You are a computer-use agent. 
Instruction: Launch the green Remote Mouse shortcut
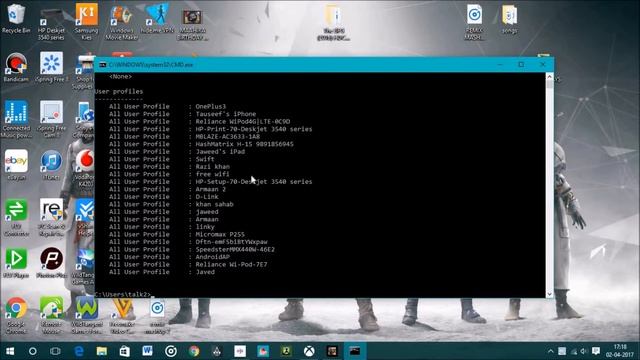[51, 315]
